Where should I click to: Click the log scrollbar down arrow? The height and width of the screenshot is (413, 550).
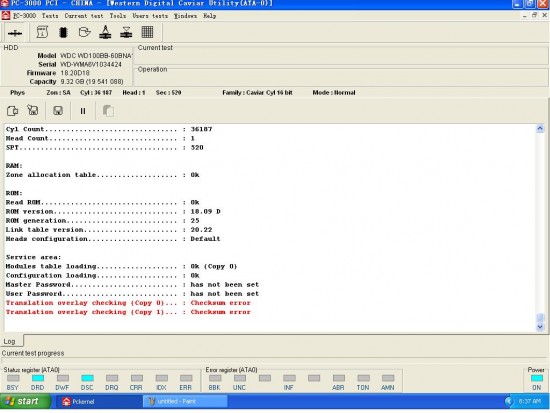tap(540, 327)
